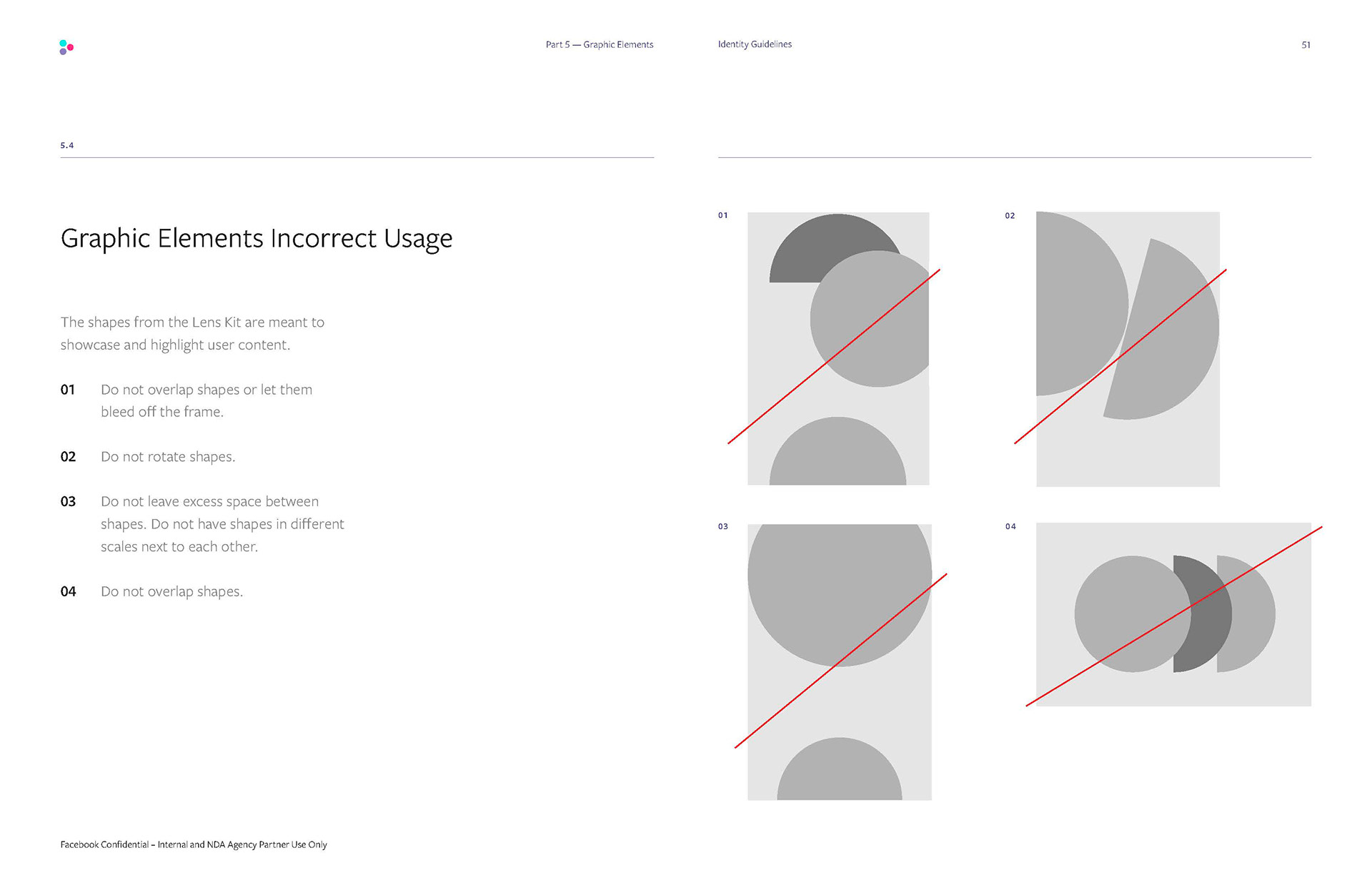1372x888 pixels.
Task: Click the bold list number 02
Action: point(68,457)
